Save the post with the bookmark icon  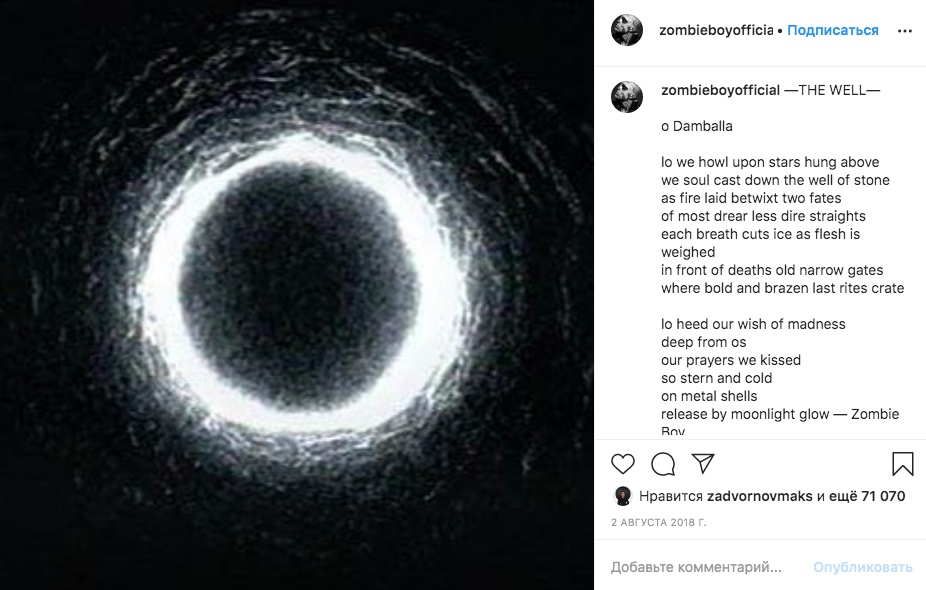tap(902, 464)
